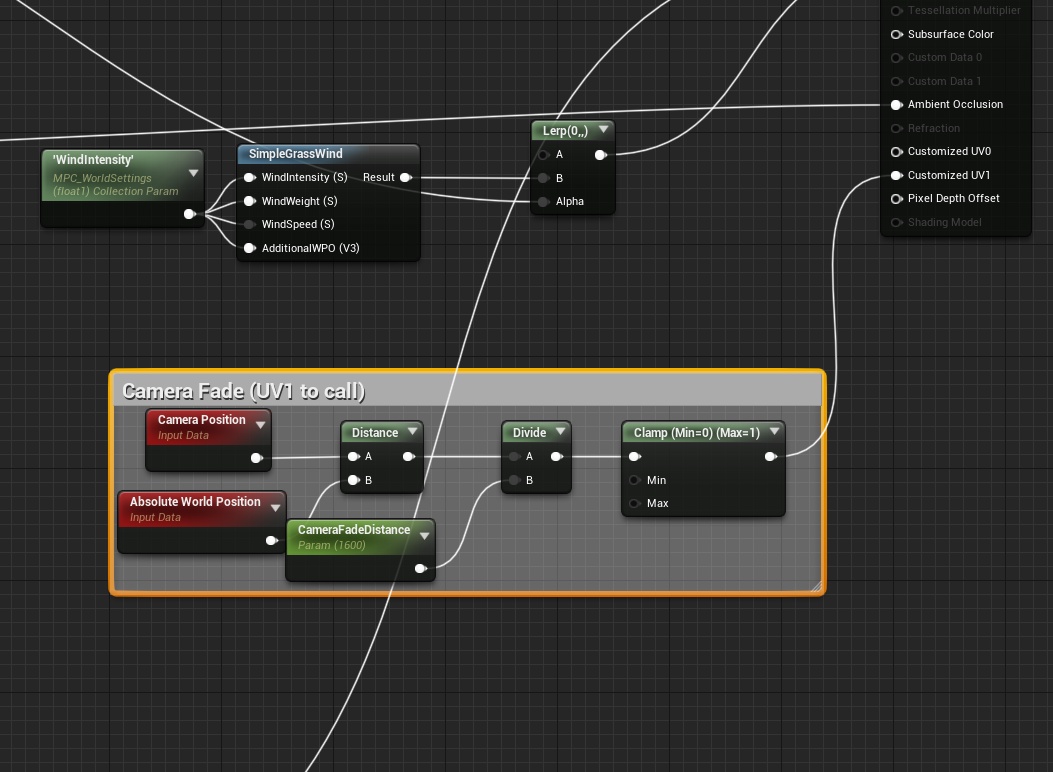Select the Pixel Depth Offset input pin

[897, 198]
